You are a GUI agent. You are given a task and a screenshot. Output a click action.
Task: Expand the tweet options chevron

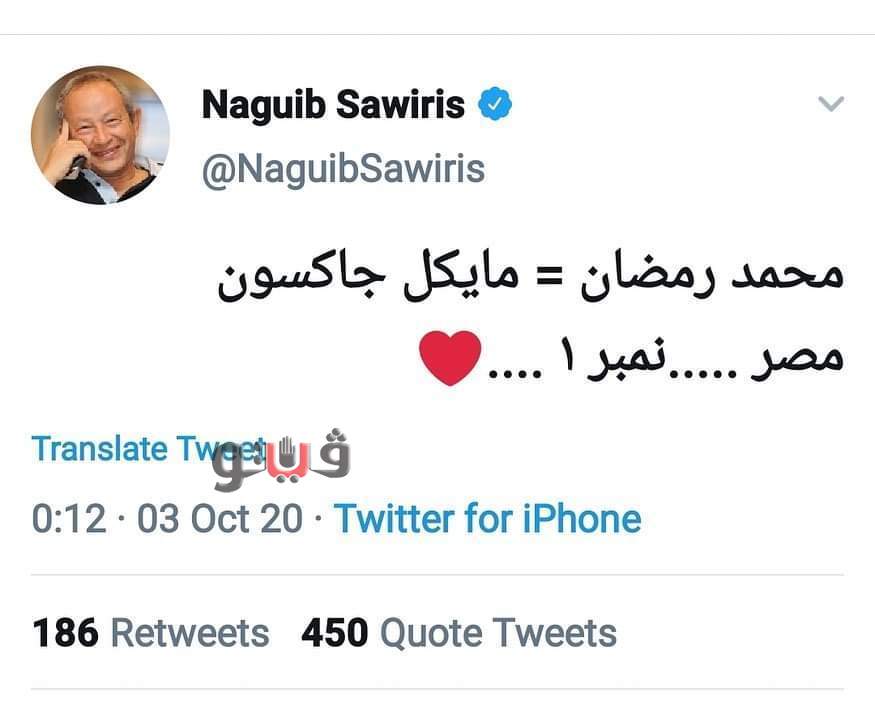[x=830, y=104]
